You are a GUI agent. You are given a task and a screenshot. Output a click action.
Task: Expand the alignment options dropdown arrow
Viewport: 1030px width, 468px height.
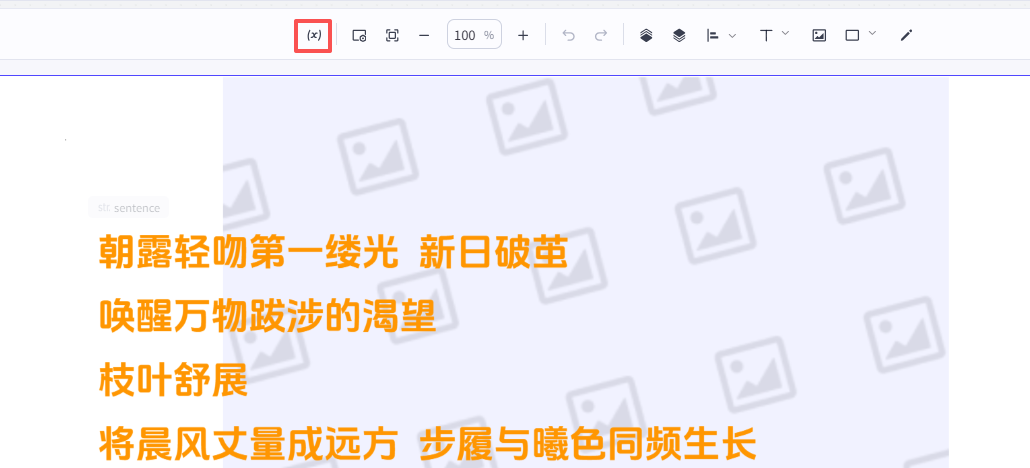pos(732,35)
